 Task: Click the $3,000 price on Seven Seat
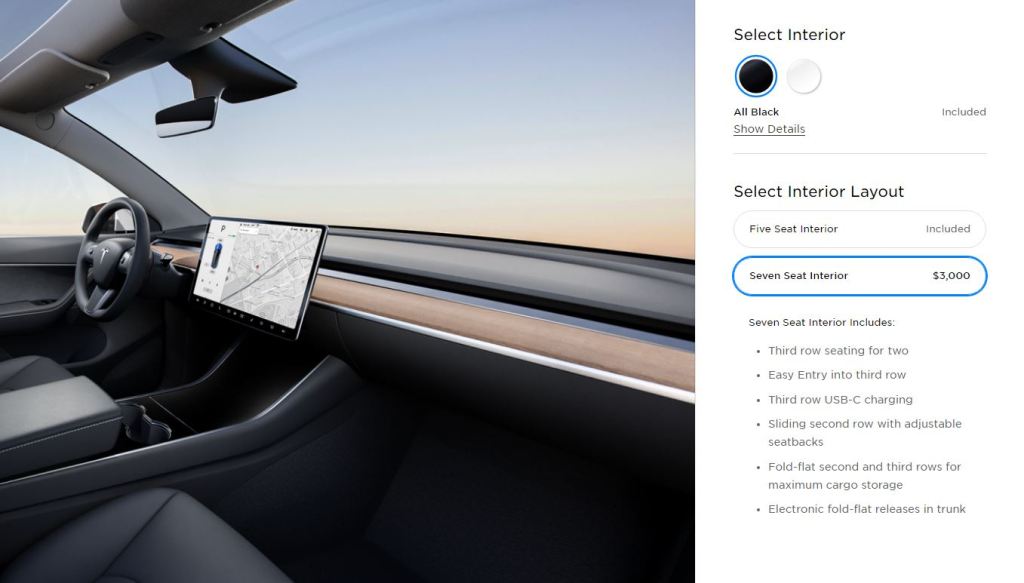click(951, 276)
